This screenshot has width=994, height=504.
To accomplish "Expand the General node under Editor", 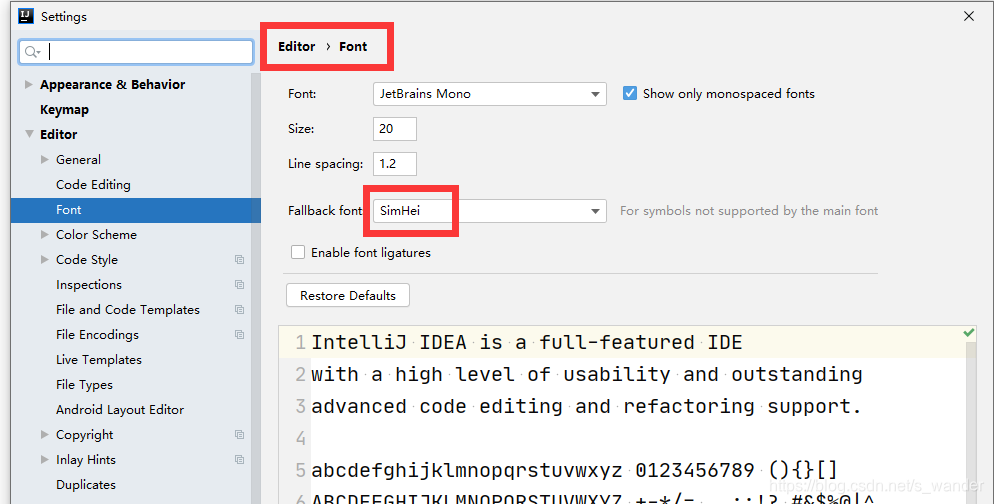I will [x=44, y=160].
